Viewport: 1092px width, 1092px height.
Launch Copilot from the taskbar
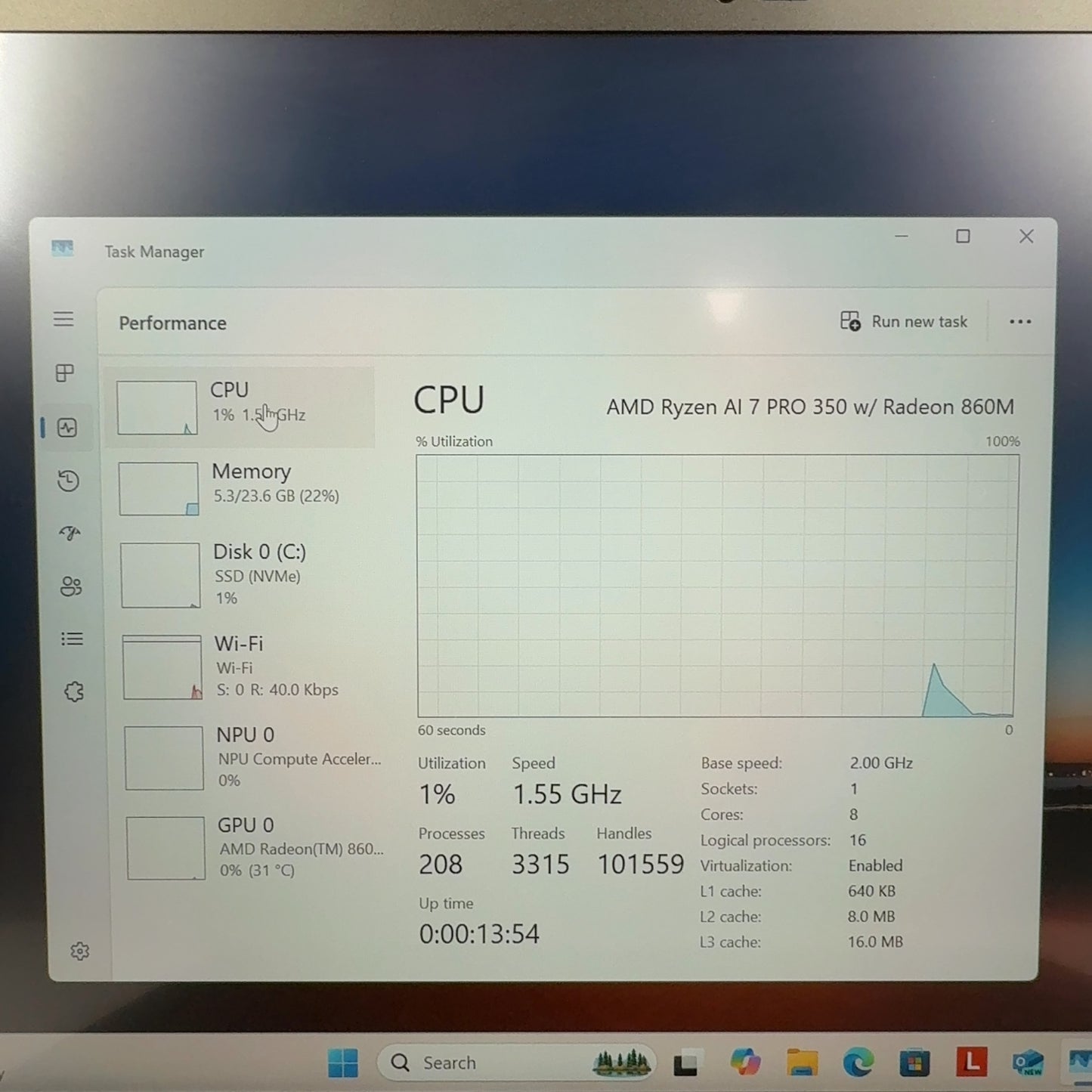click(745, 1063)
